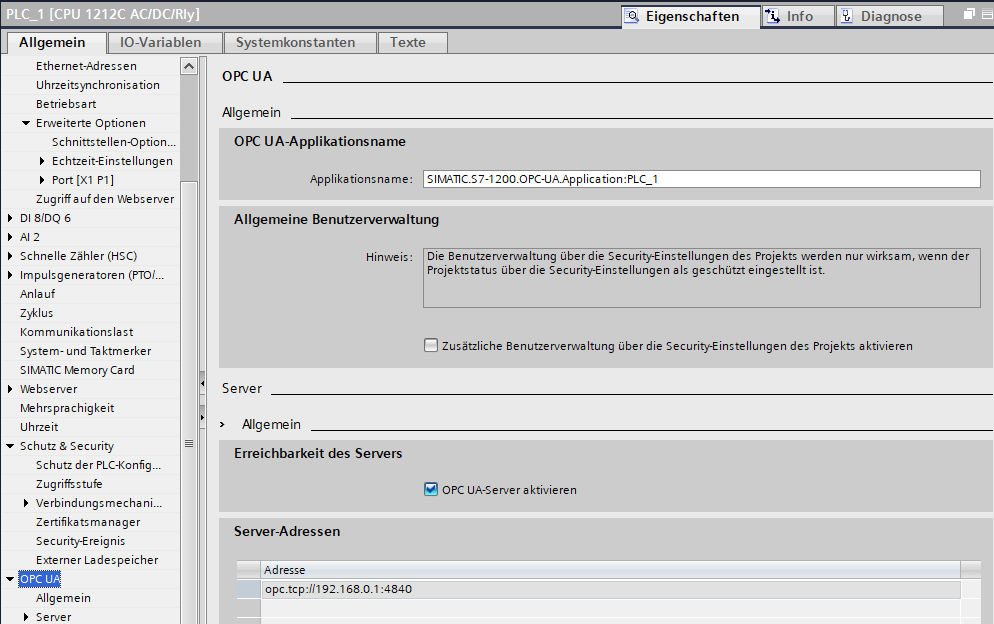994x624 pixels.
Task: Open the Zyklus settings
Action: pos(36,313)
